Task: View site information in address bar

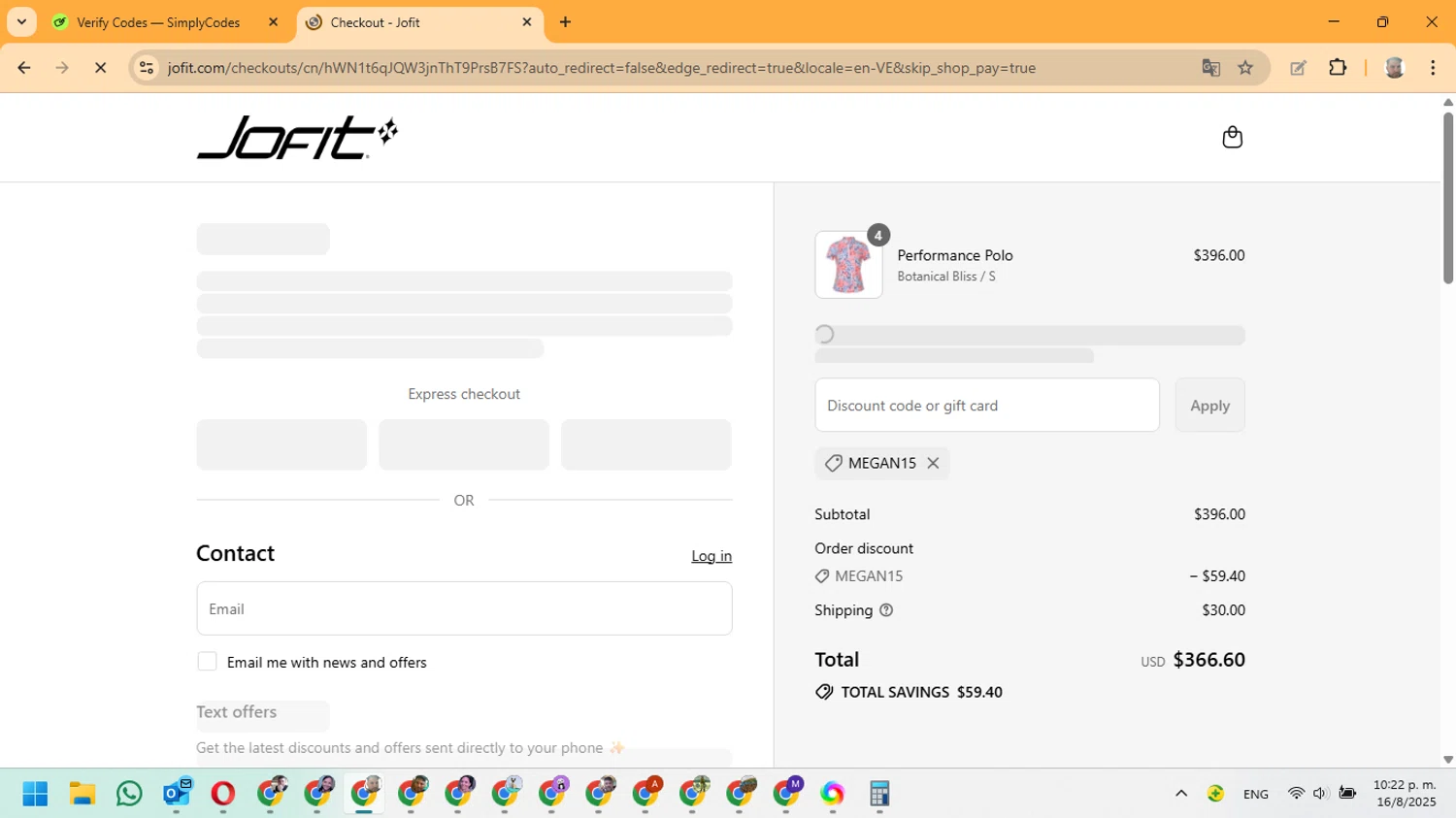Action: [147, 68]
